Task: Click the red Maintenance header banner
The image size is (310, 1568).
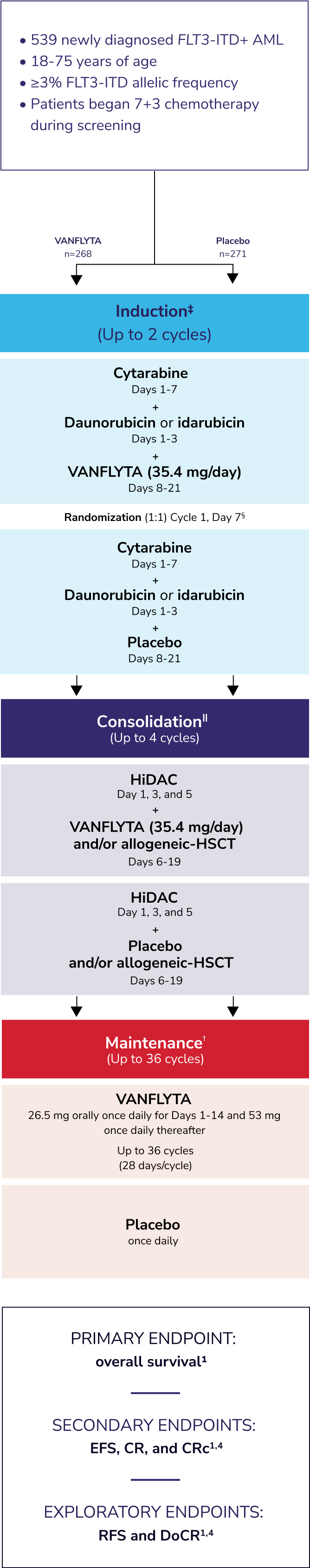Action: click(x=155, y=1049)
